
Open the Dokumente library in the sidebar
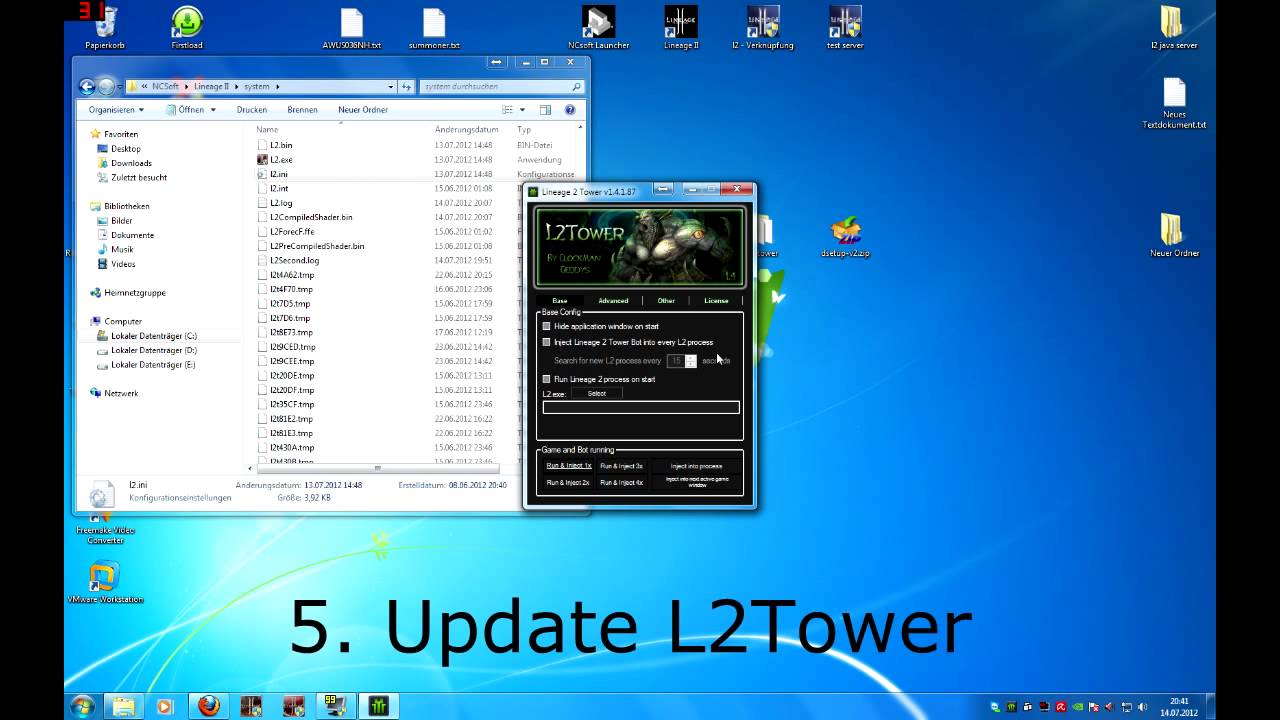tap(133, 235)
